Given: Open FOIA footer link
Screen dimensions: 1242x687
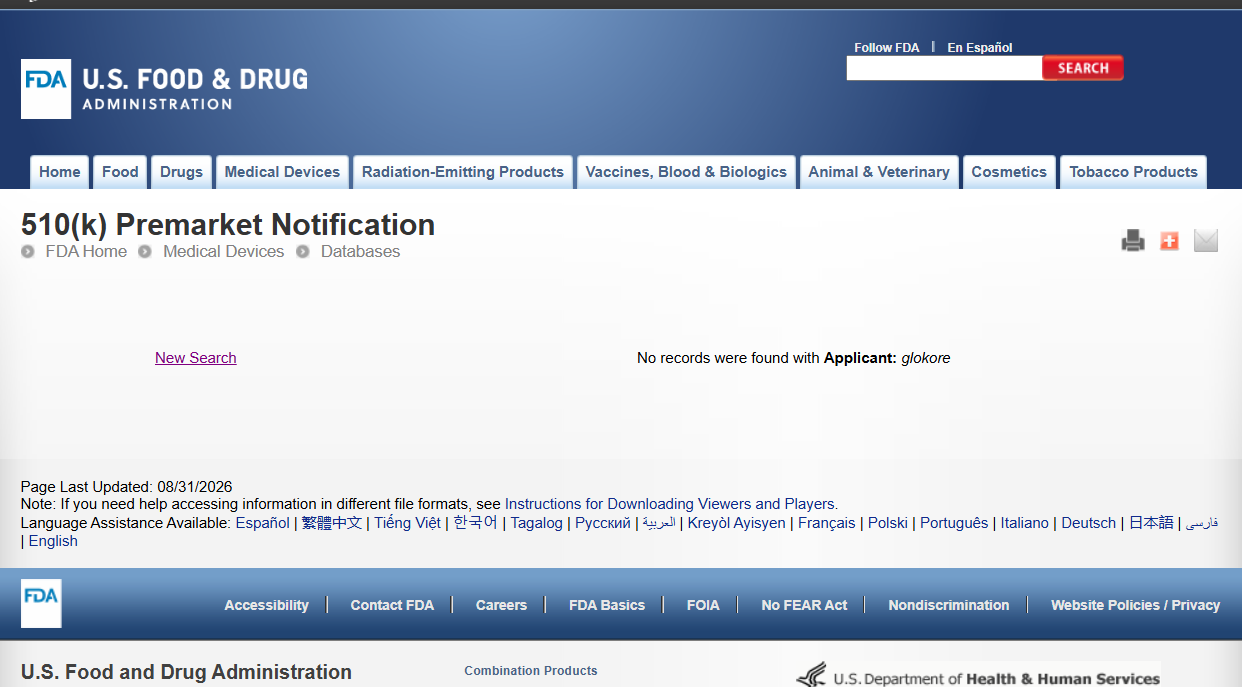Looking at the screenshot, I should [703, 605].
